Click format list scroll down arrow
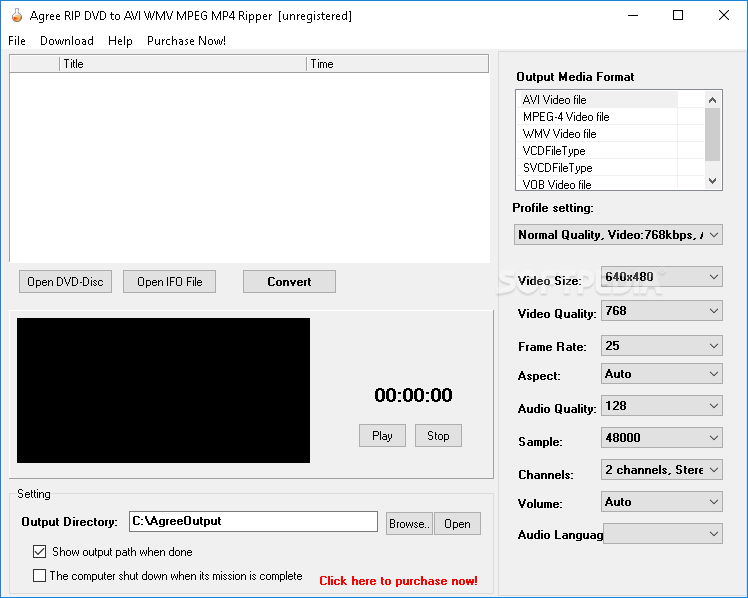 (x=713, y=181)
